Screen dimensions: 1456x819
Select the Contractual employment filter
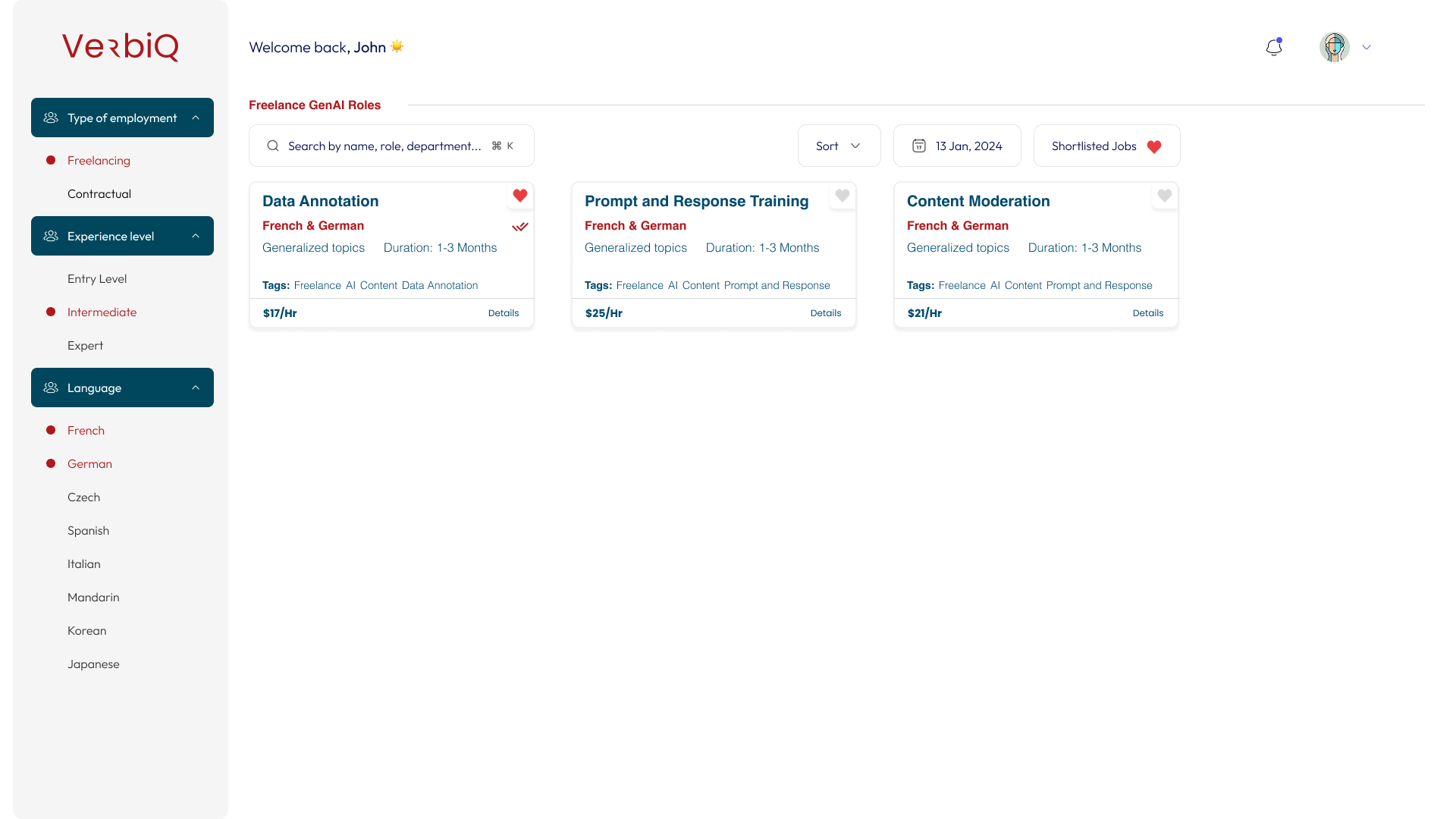(99, 194)
